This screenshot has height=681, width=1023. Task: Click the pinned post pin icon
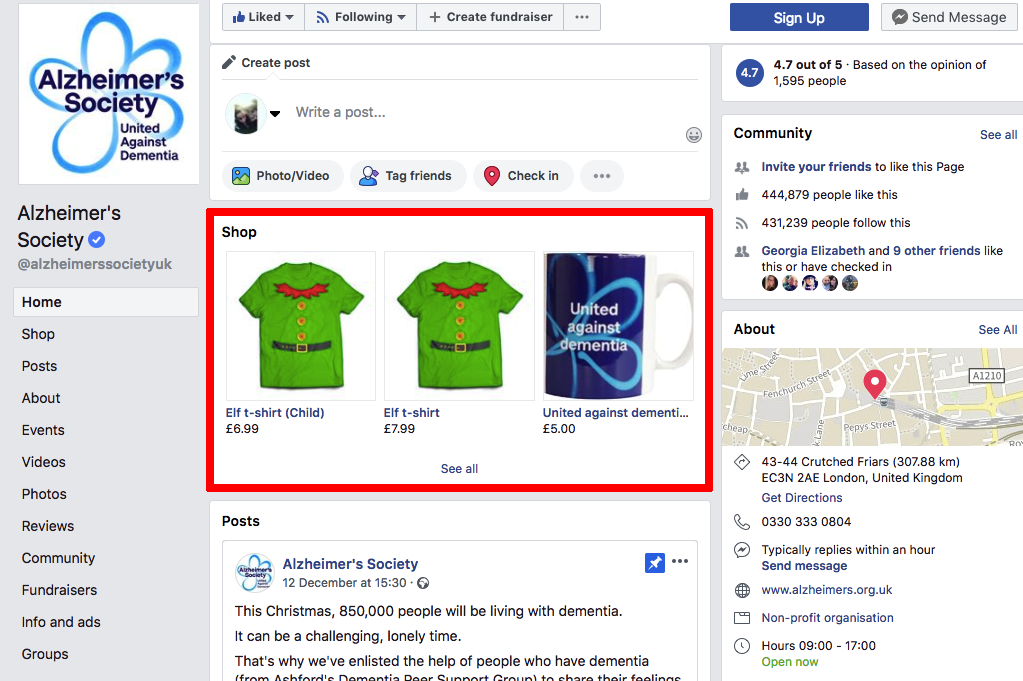pyautogui.click(x=655, y=563)
